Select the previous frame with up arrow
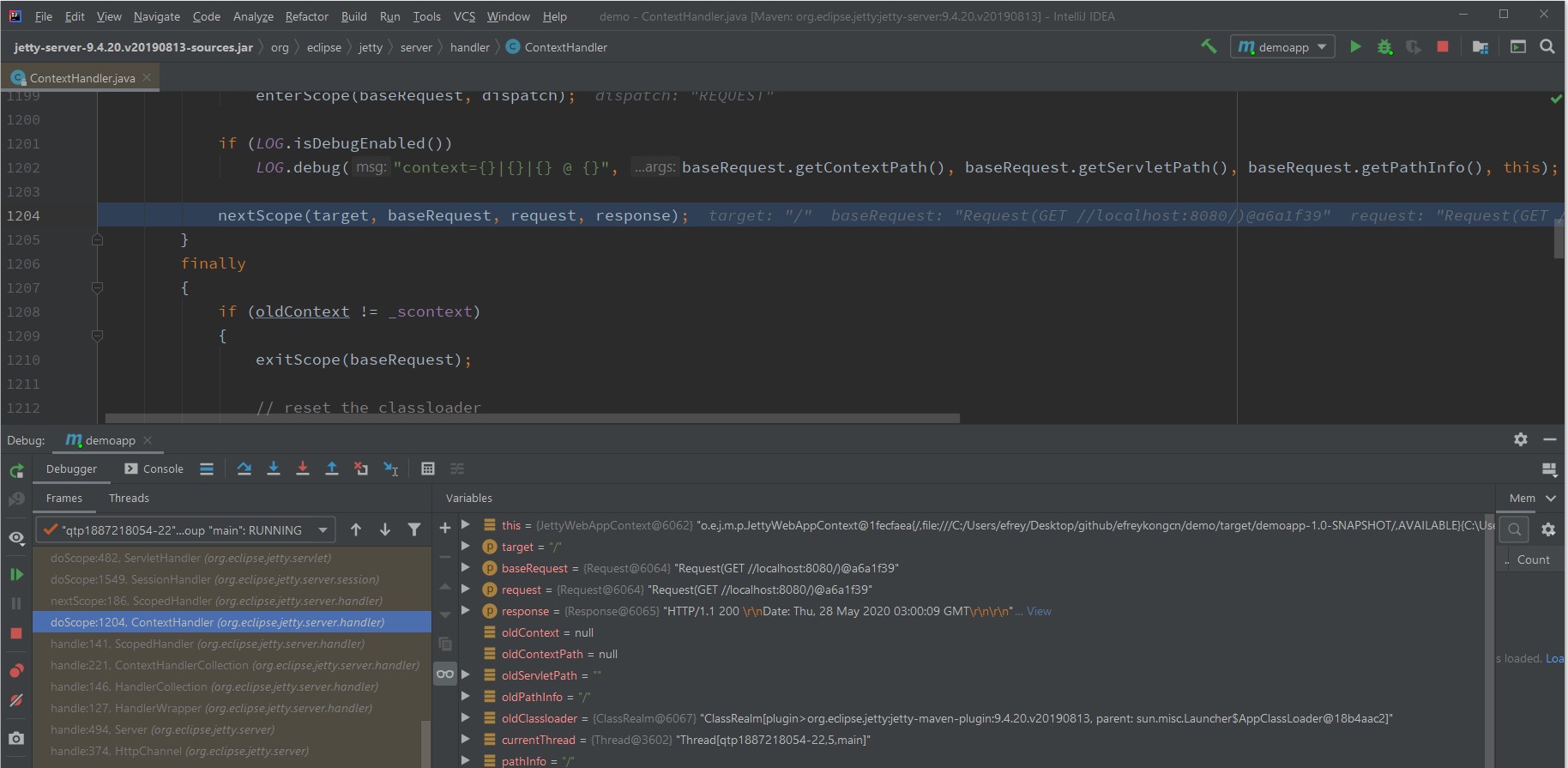This screenshot has width=1568, height=768. 356,529
